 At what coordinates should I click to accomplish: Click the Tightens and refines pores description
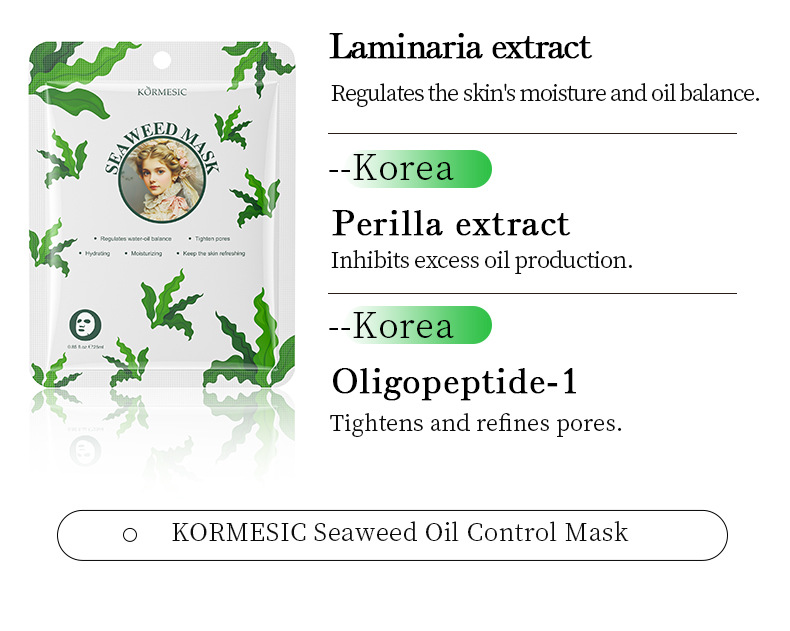(476, 423)
